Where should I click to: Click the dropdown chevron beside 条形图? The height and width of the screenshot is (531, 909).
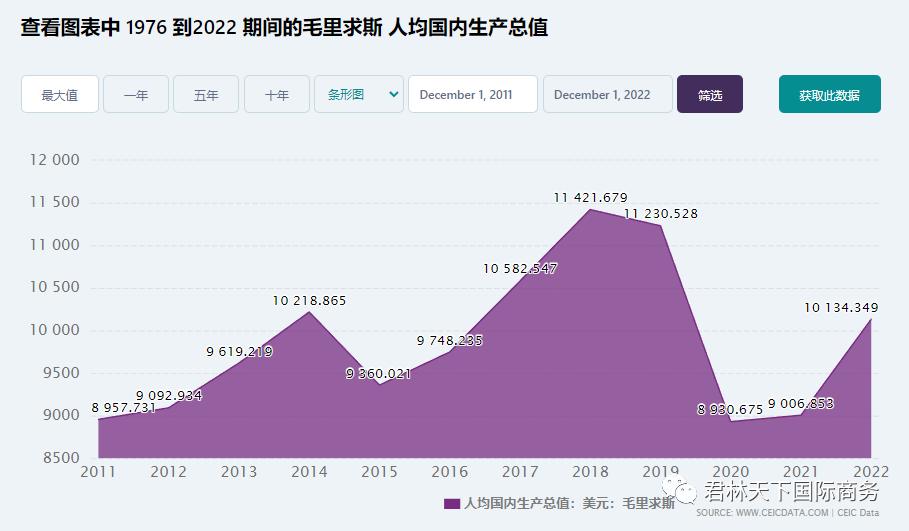(x=393, y=94)
